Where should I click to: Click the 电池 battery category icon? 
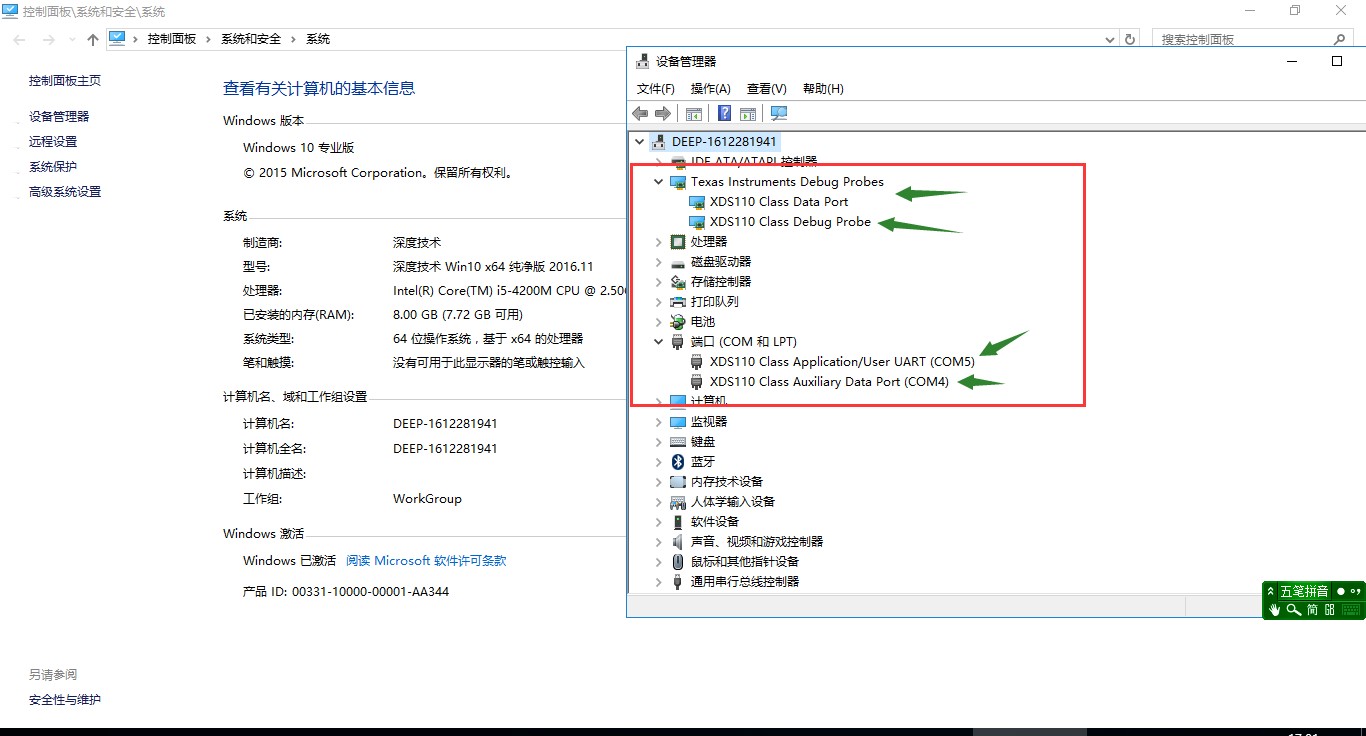(x=678, y=322)
